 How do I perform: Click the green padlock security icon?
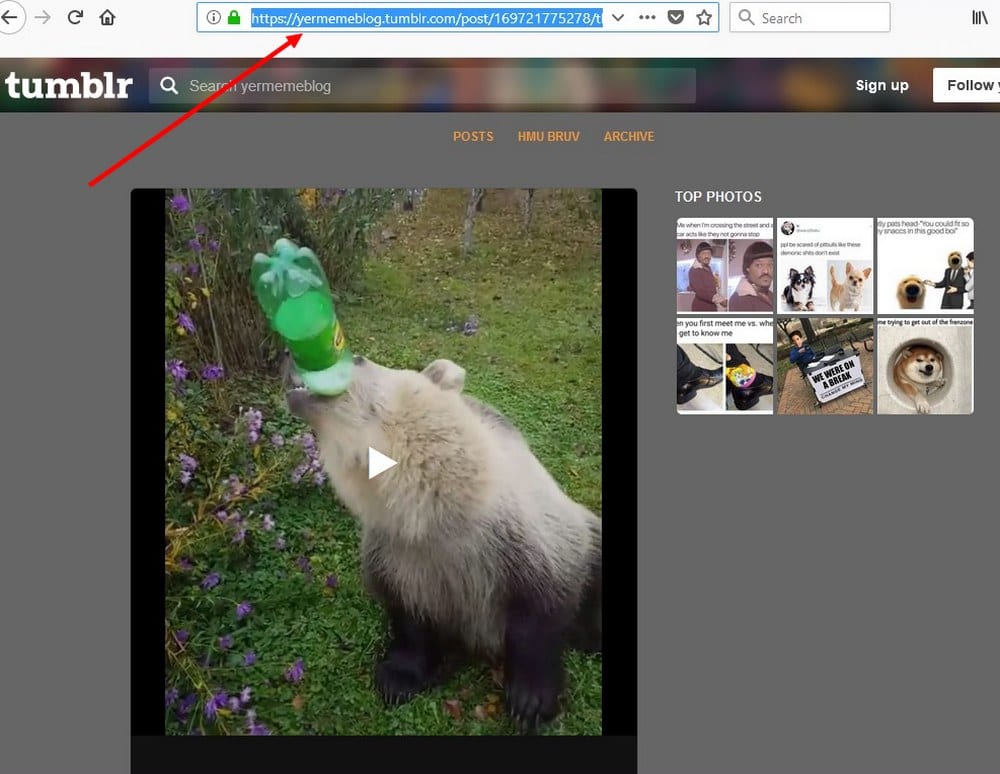tap(234, 17)
